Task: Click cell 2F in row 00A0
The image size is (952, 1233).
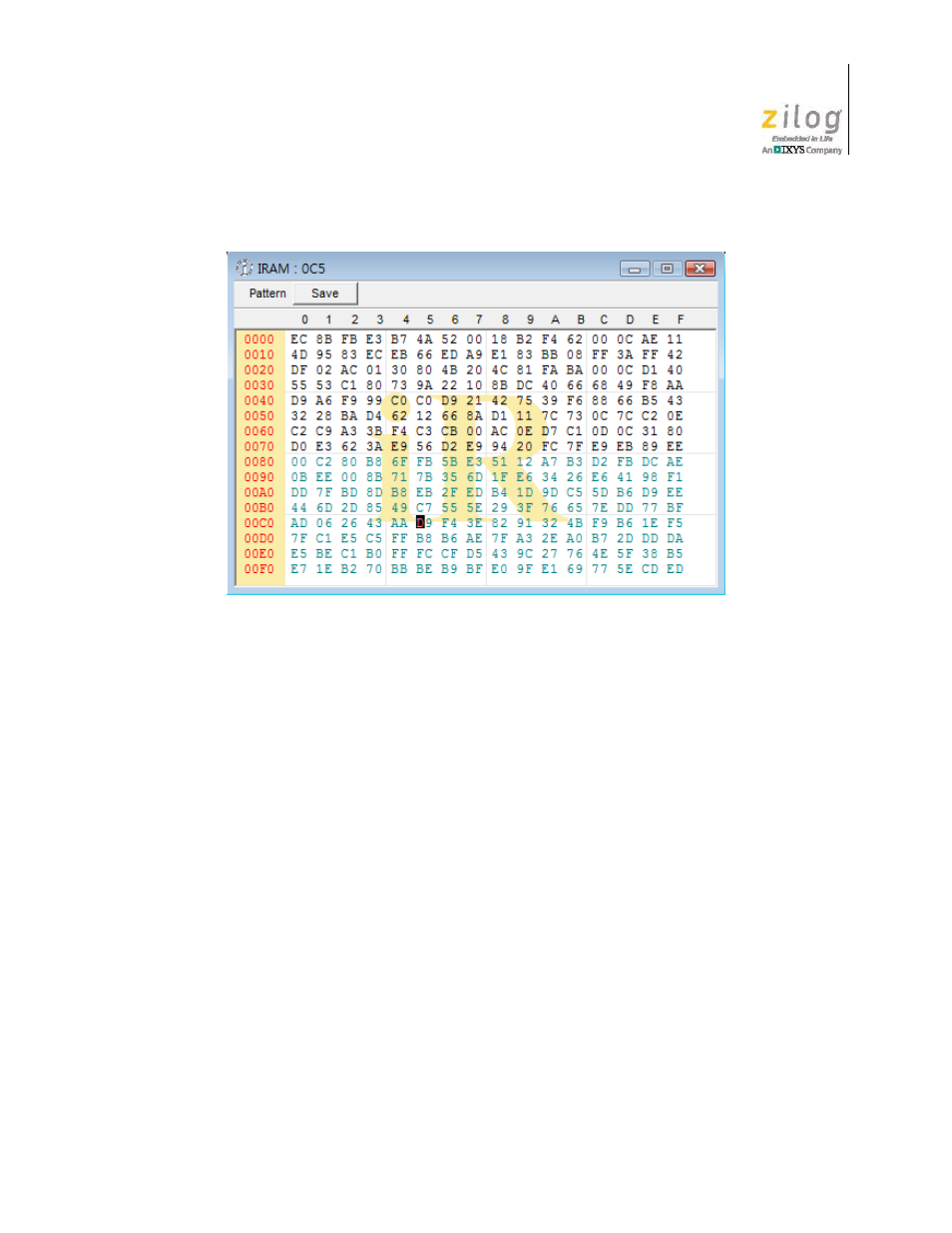Action: [449, 492]
